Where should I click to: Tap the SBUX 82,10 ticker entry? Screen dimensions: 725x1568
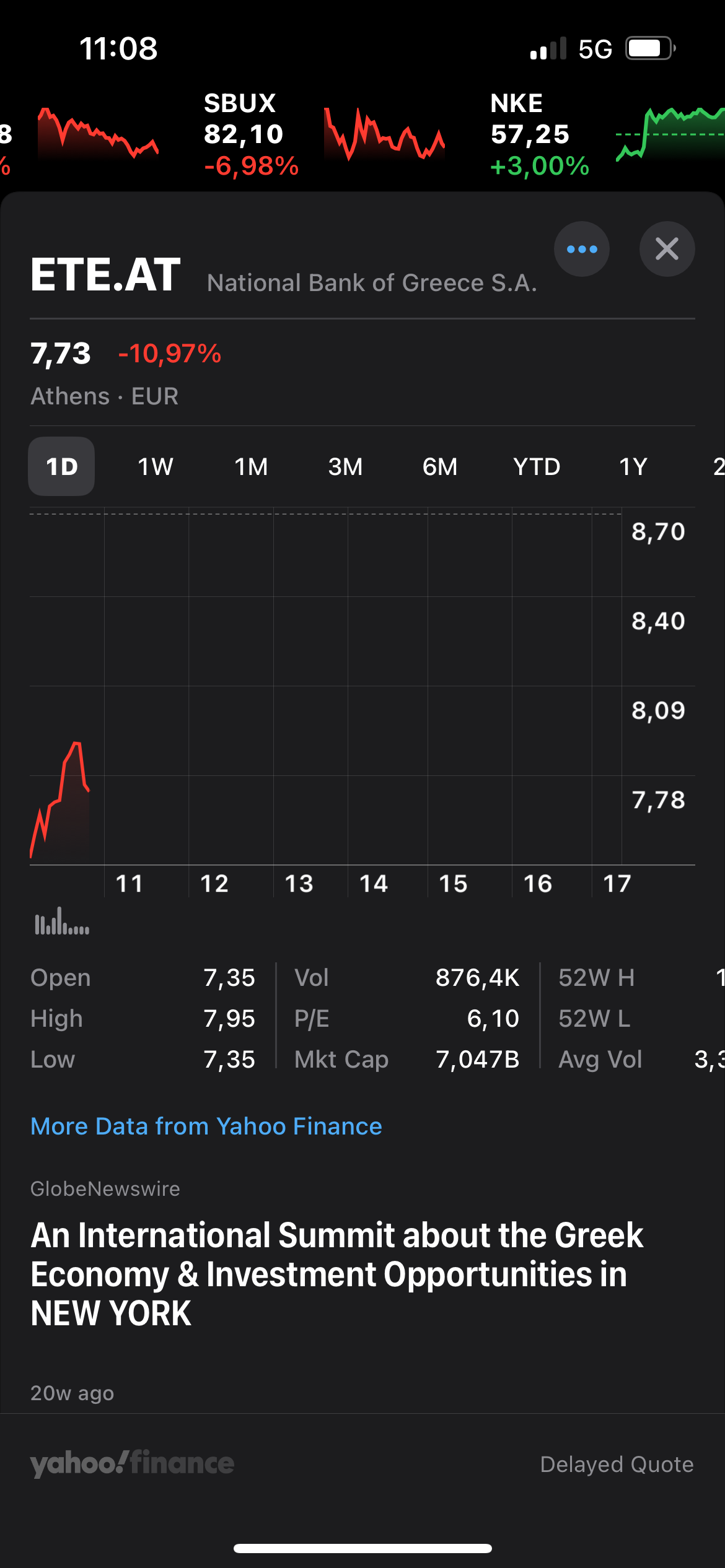pos(251,134)
